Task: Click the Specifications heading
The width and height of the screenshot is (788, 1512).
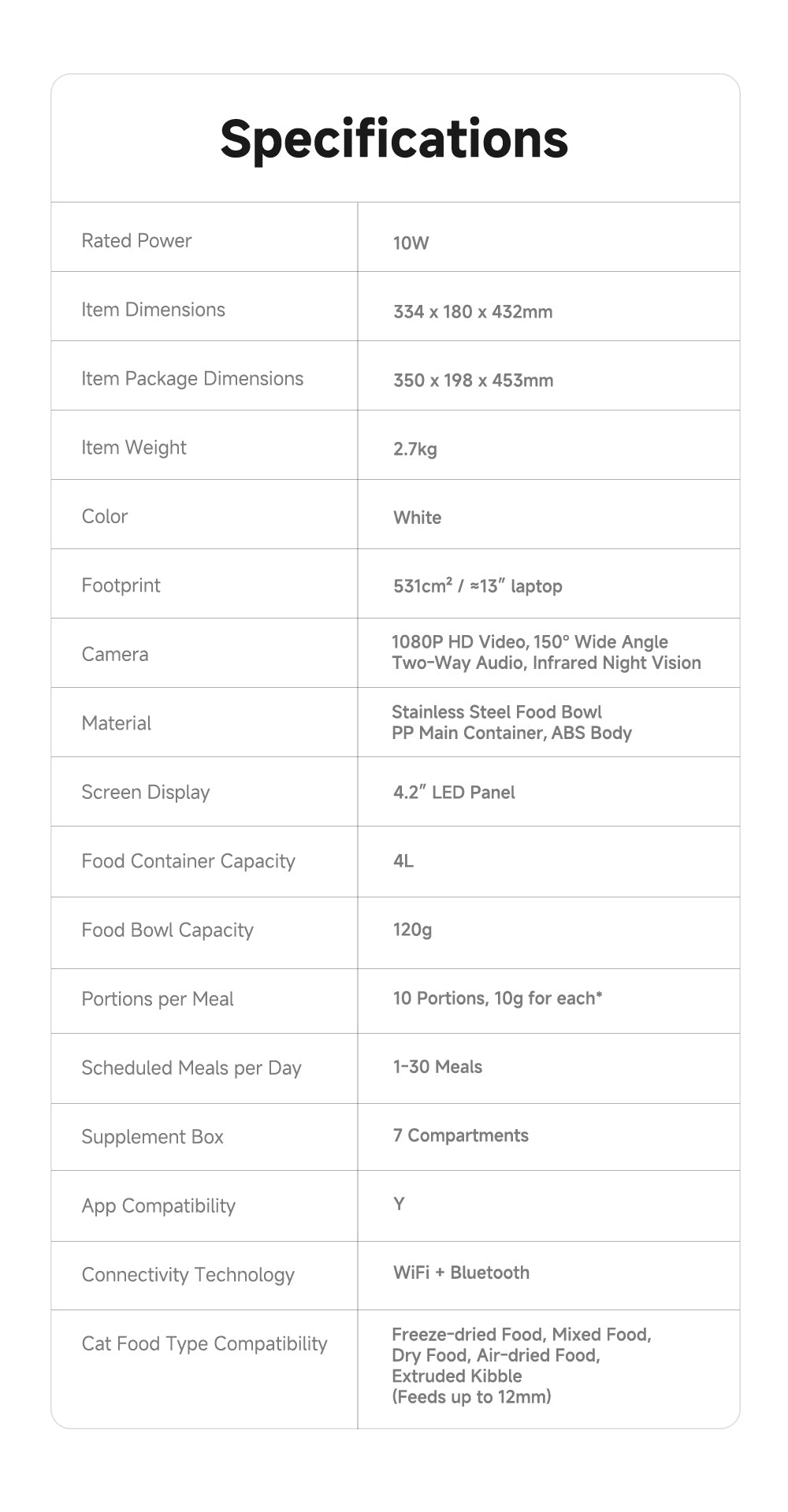Action: (394, 139)
